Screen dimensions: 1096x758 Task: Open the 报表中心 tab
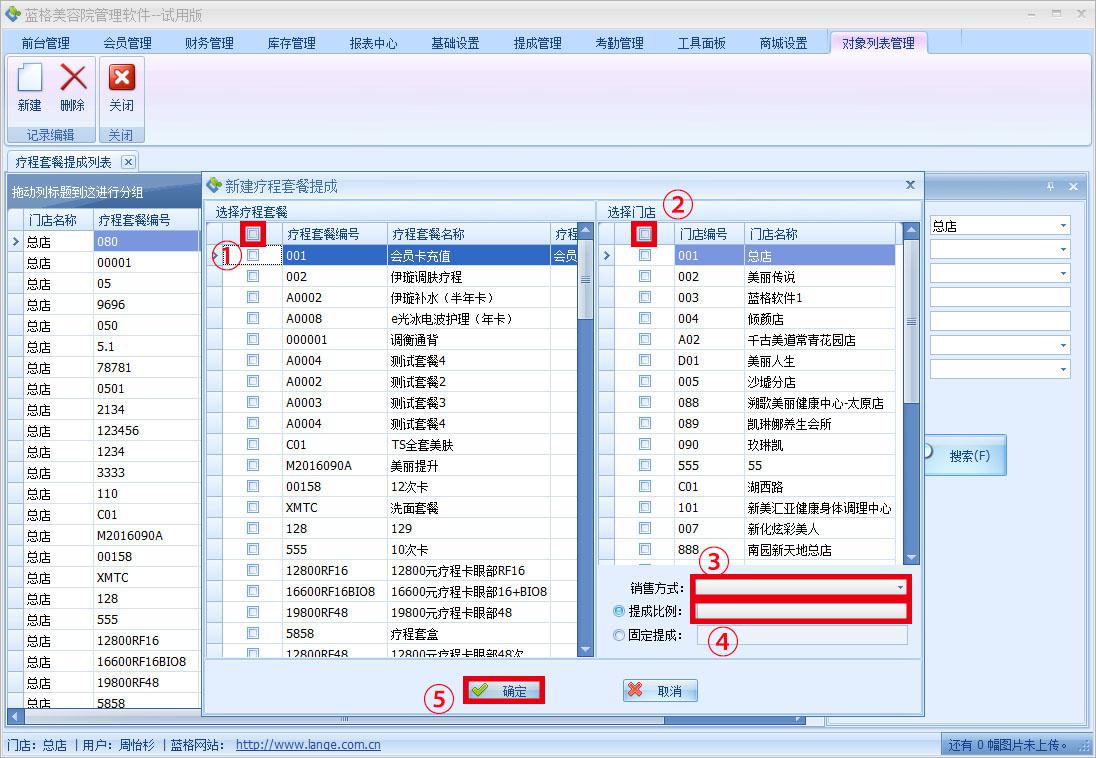pyautogui.click(x=373, y=43)
